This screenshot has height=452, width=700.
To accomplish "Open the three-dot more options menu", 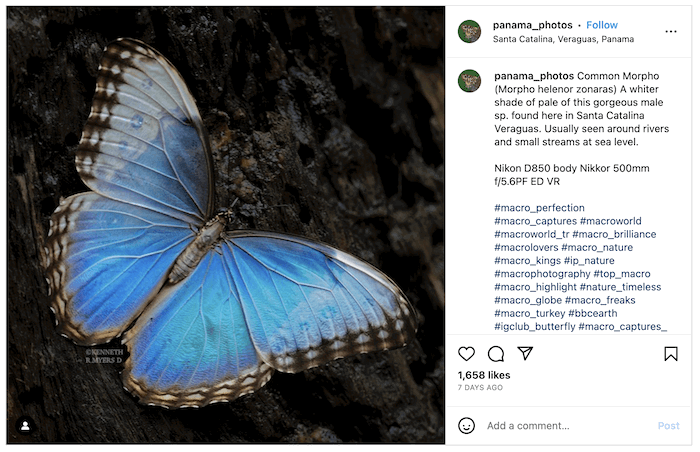I will [671, 31].
